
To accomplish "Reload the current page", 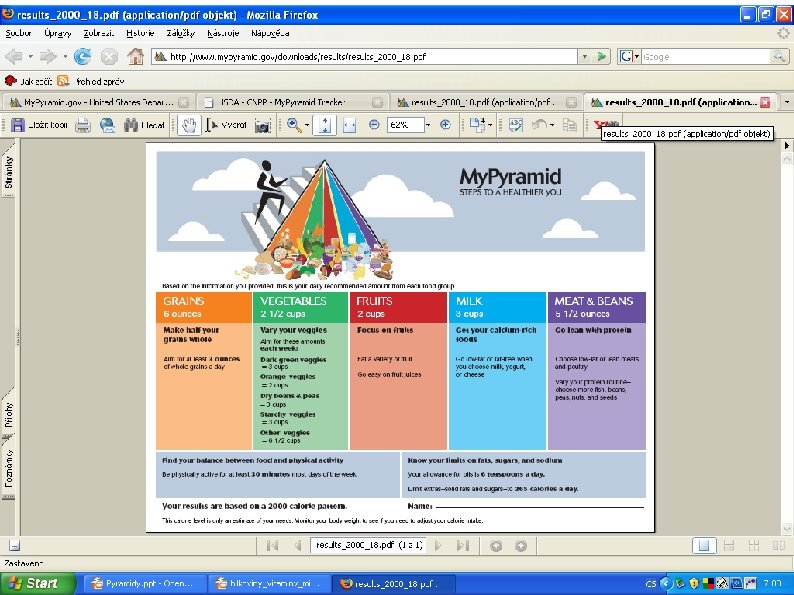I will click(83, 57).
